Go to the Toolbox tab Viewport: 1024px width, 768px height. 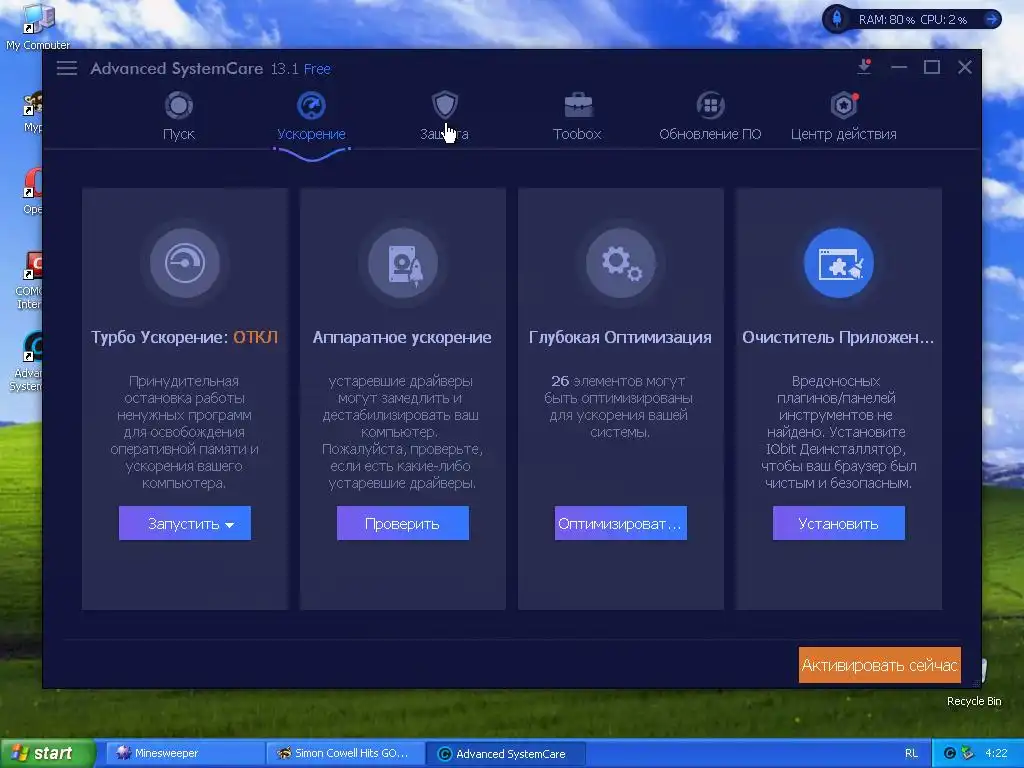tap(577, 118)
